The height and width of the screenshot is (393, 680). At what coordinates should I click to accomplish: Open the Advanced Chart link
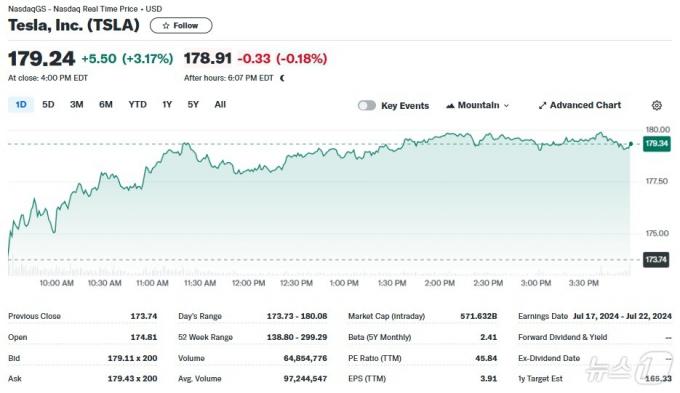click(580, 105)
